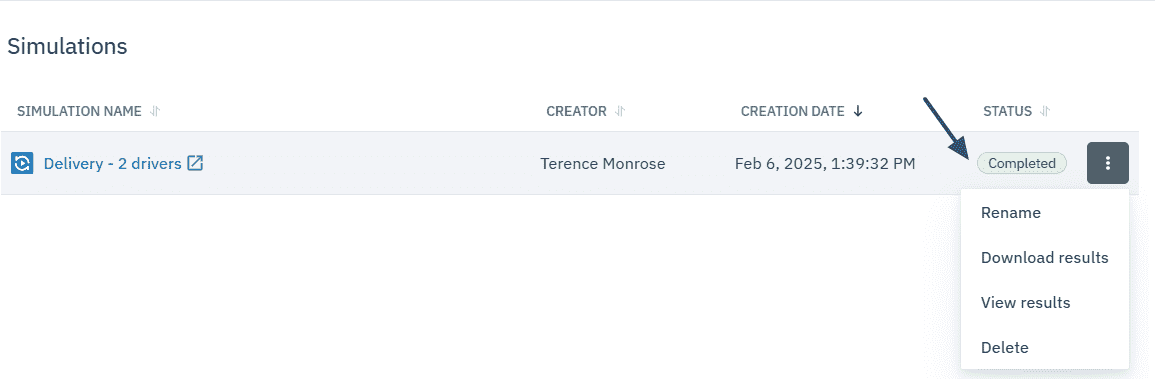Click the CREATOR column header text
This screenshot has height=379, width=1155.
(576, 112)
